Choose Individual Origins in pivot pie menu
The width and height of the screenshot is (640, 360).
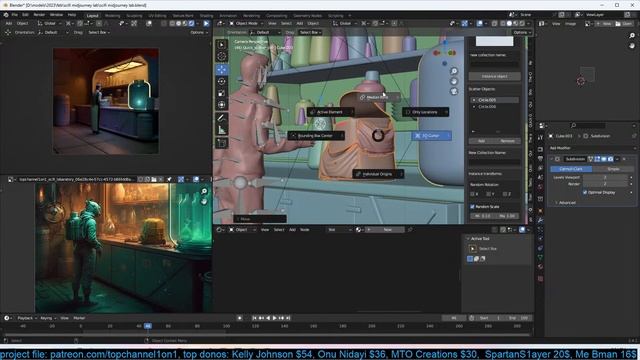378,174
